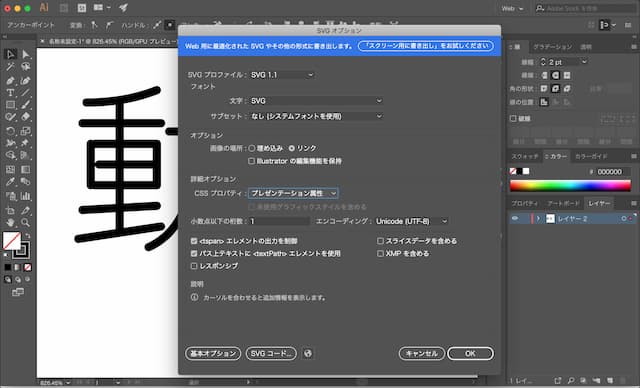The width and height of the screenshot is (640, 388).
Task: Open the SVG プロファイル dropdown
Action: [x=282, y=75]
